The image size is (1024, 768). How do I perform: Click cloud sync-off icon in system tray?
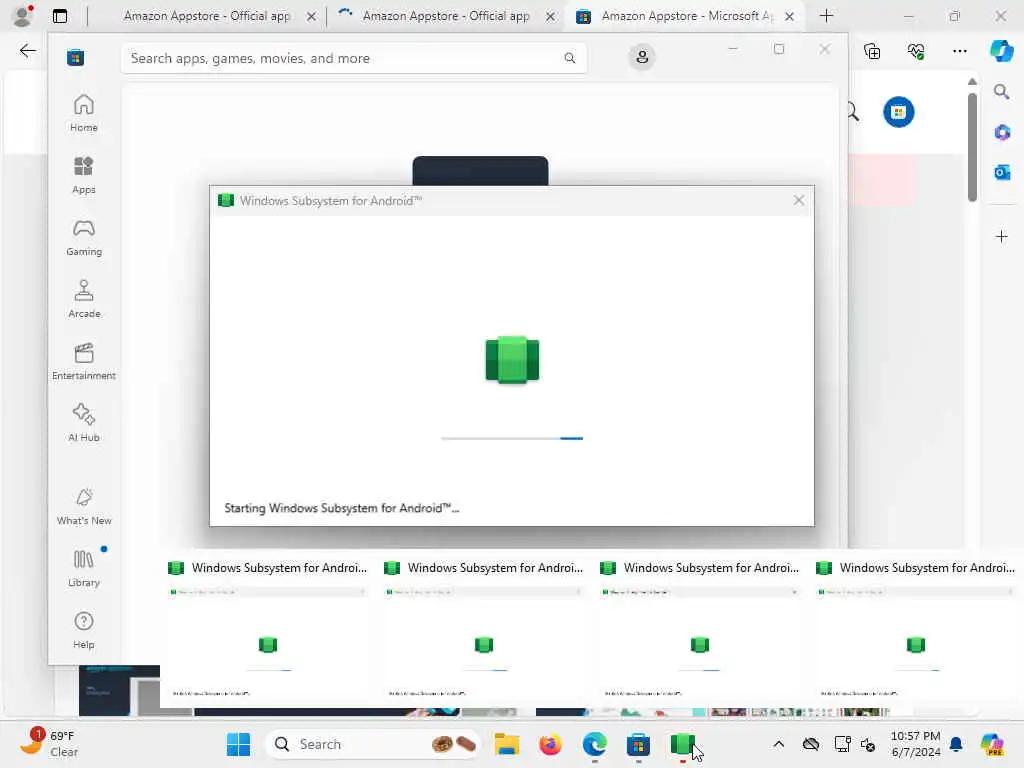point(811,744)
